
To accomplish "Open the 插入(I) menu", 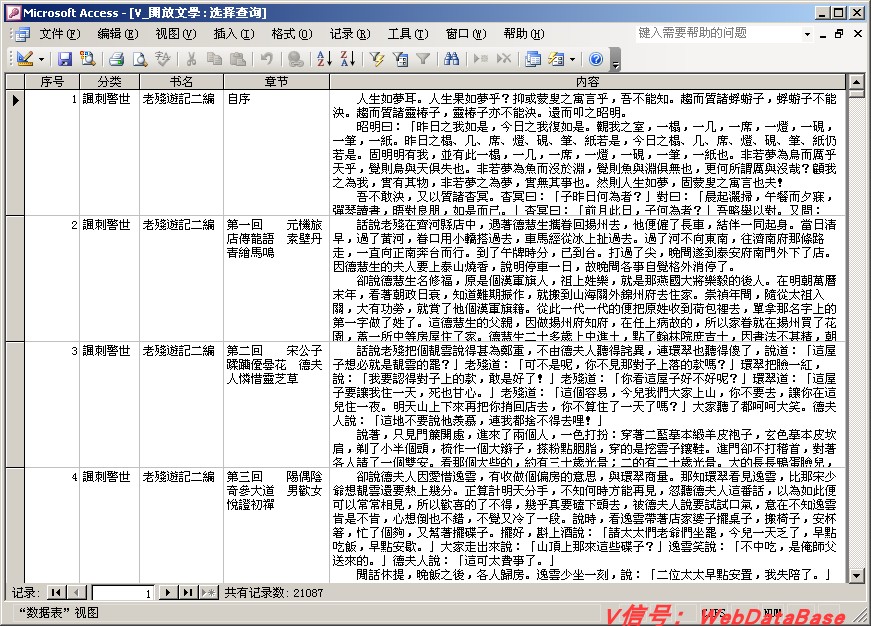I will (234, 34).
